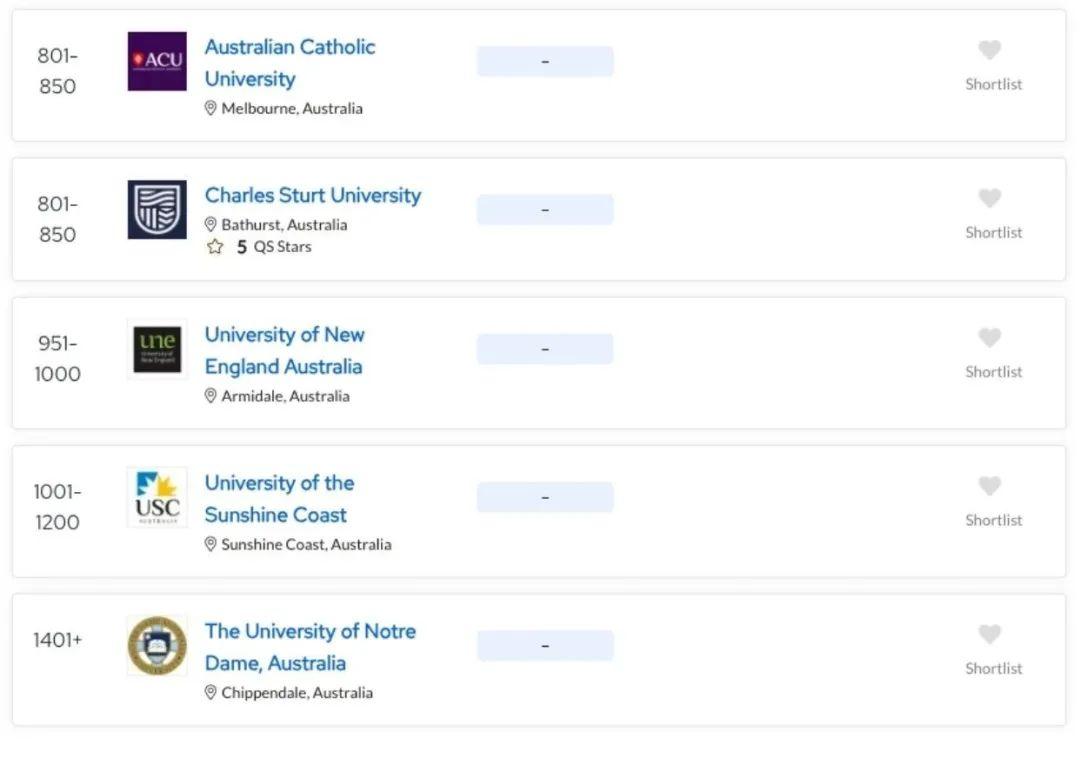Click the Australian Catholic University logo

click(155, 61)
